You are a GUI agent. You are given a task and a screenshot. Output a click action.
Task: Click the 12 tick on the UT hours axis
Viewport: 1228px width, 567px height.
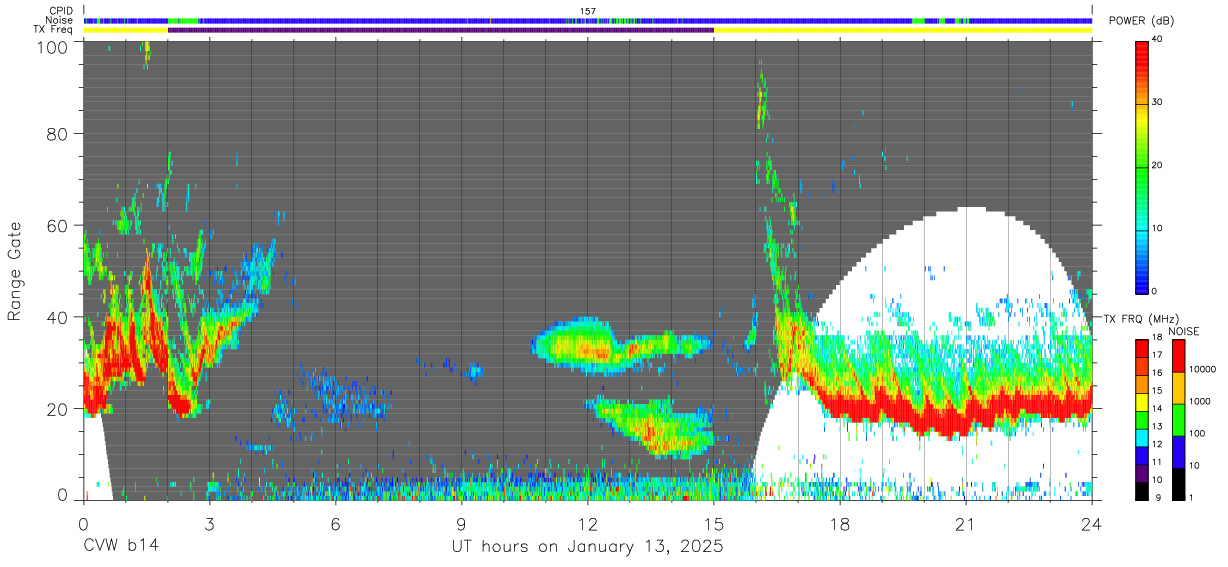pos(587,523)
